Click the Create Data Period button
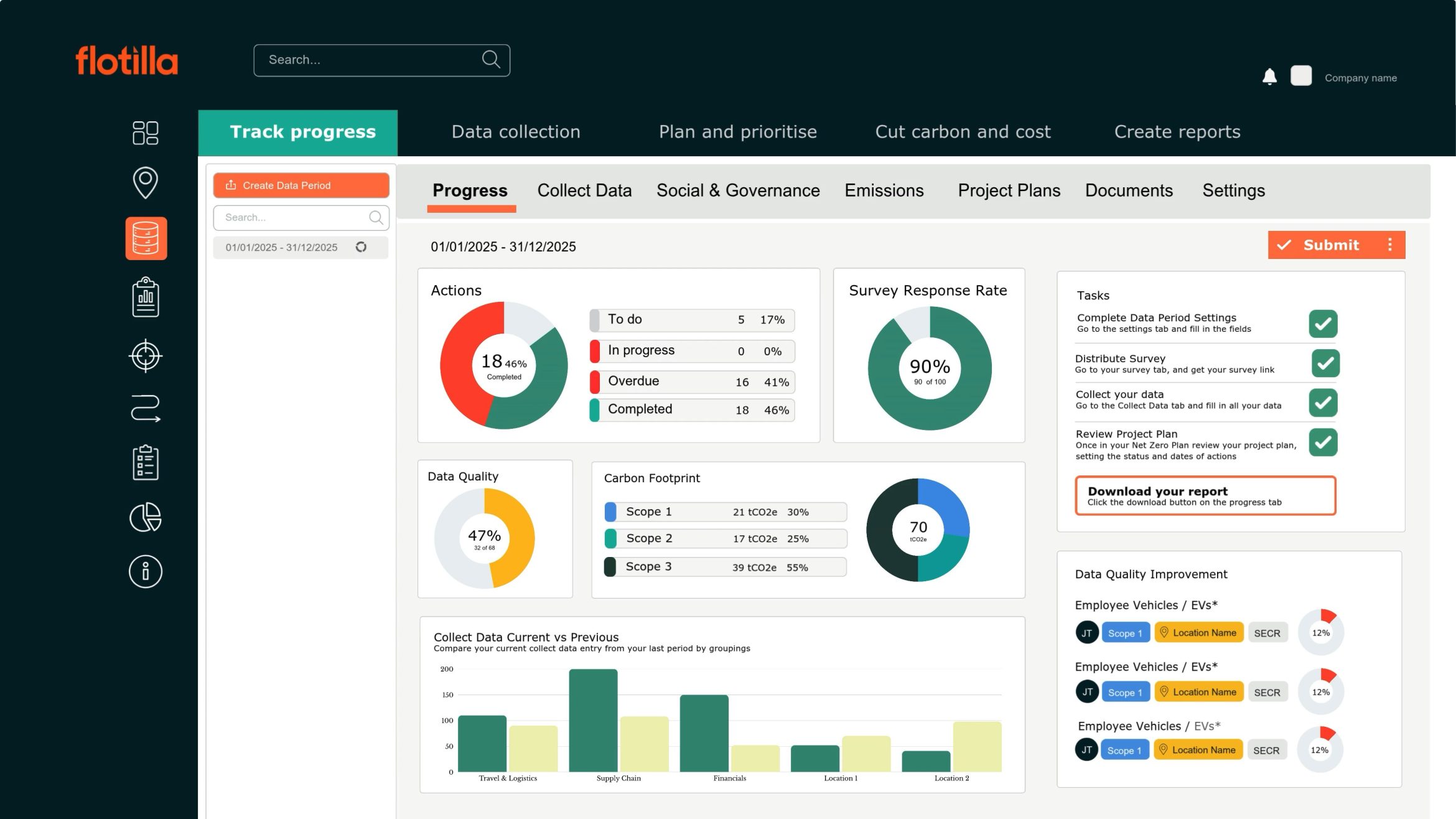 pyautogui.click(x=301, y=185)
